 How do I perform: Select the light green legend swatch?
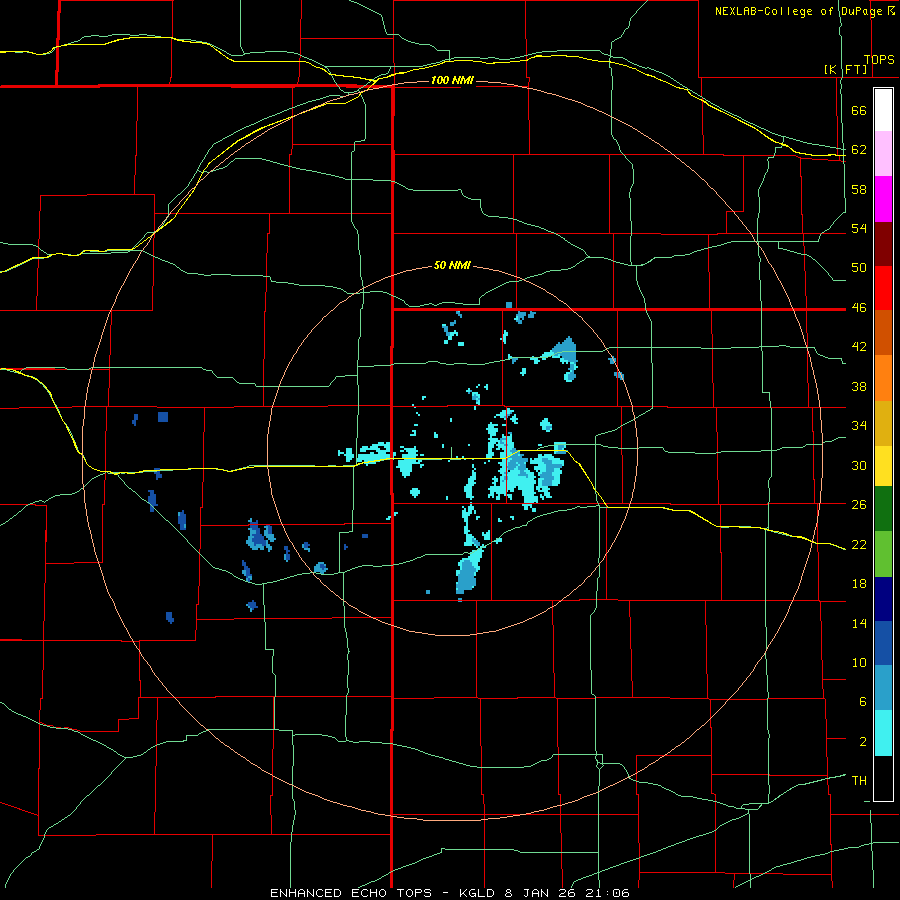[883, 554]
